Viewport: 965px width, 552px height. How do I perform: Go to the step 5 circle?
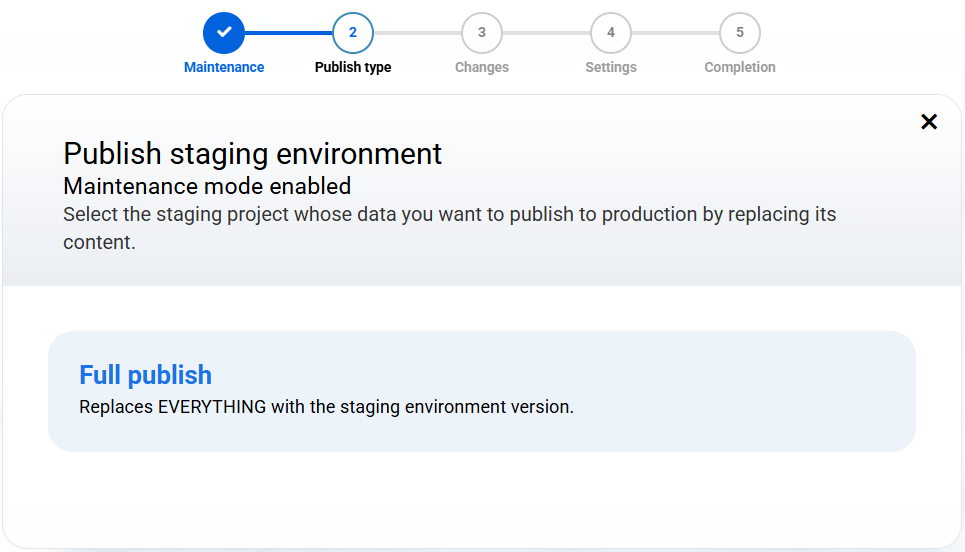tap(740, 33)
